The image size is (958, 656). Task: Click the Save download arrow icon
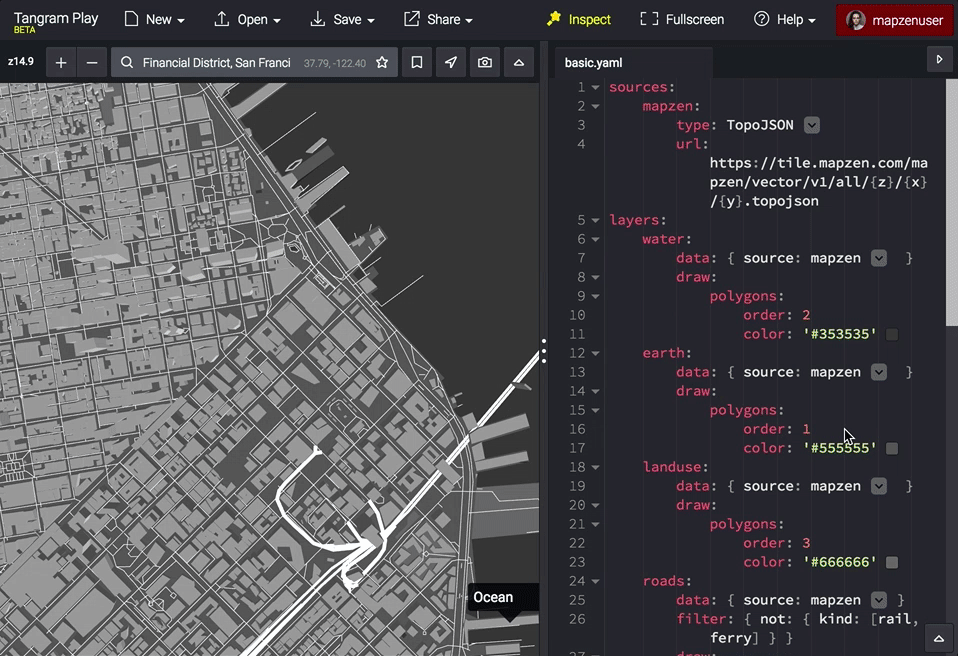(318, 19)
